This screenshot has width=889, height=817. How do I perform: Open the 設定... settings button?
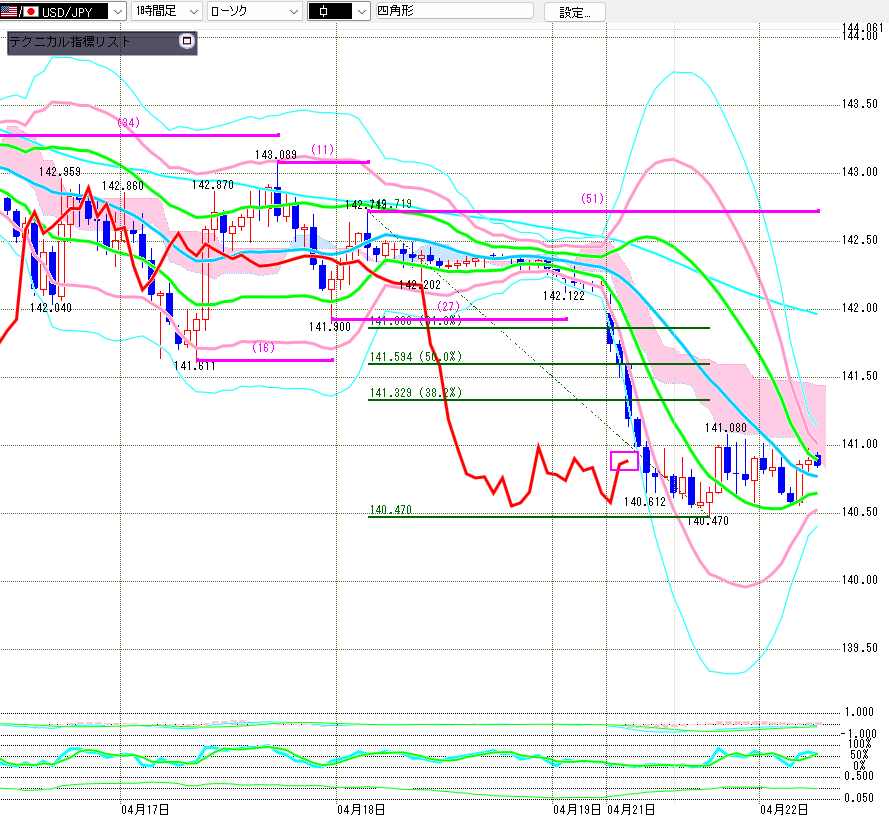point(575,12)
